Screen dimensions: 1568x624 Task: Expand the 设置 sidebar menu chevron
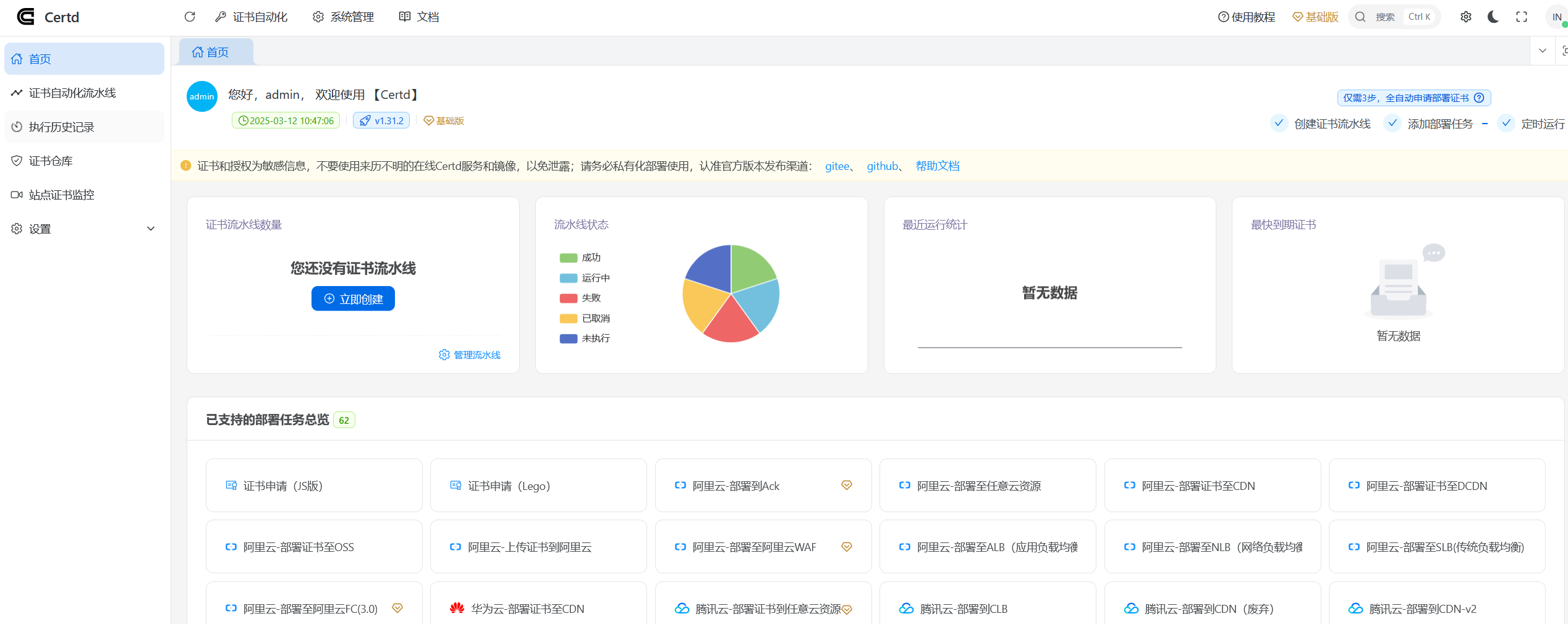point(151,229)
